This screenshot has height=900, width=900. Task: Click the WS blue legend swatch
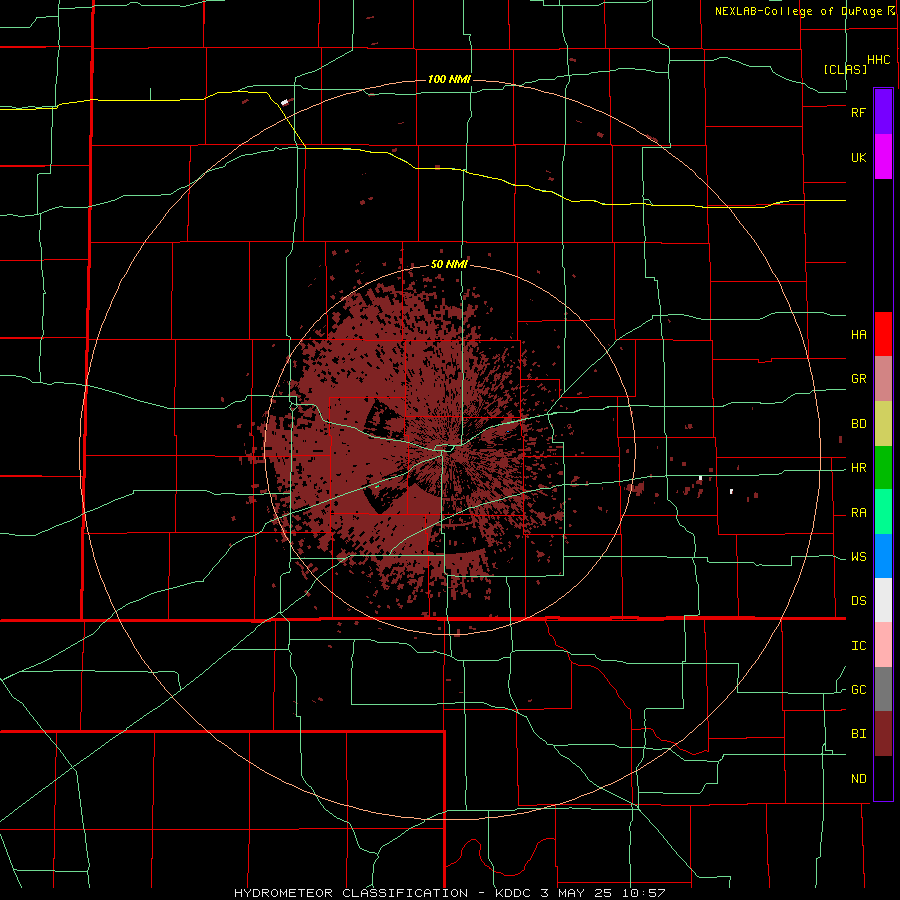click(883, 556)
